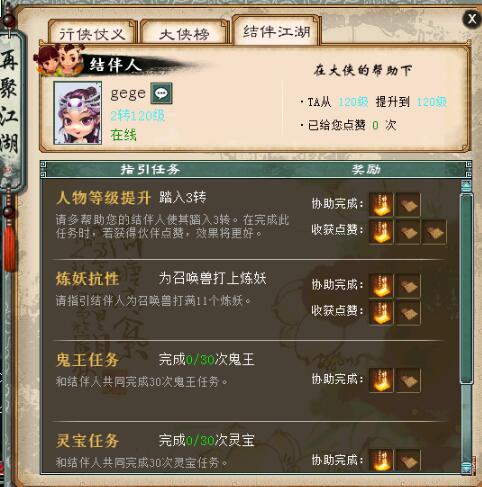This screenshot has height=487, width=482.
Task: Click the task list scroll down arrow
Action: [x=466, y=467]
